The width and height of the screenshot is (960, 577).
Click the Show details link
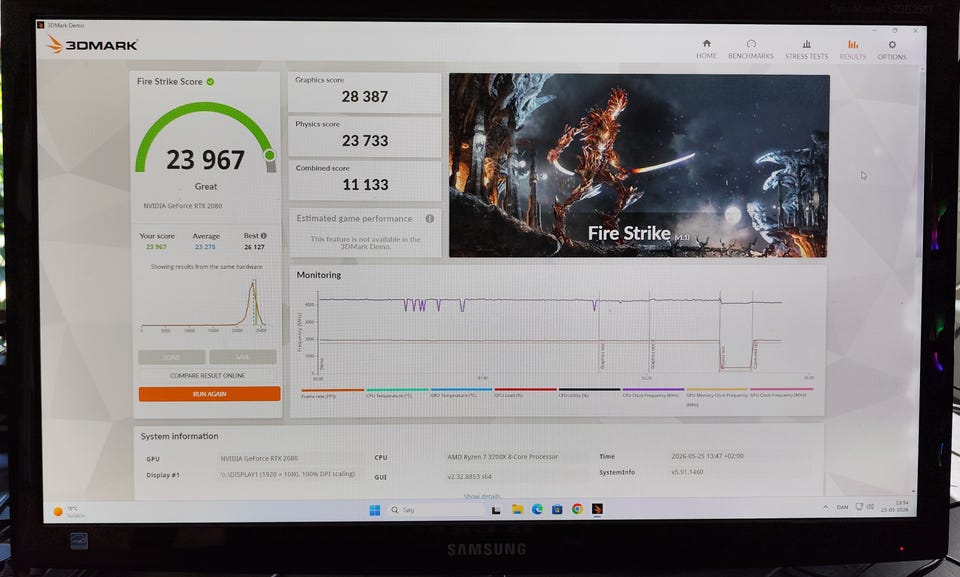pos(482,496)
